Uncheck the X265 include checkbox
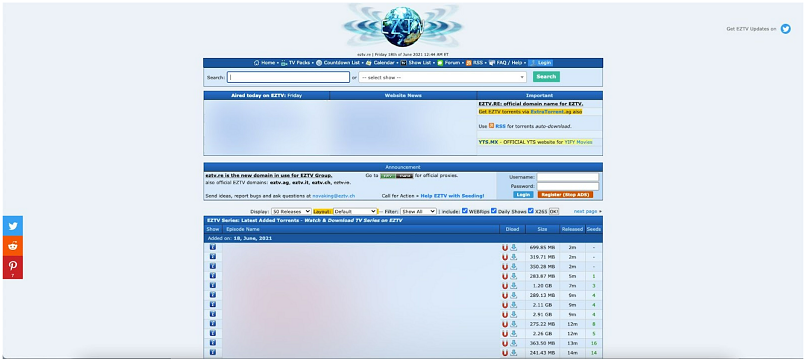Viewport: 806px width, 362px height. [x=530, y=211]
